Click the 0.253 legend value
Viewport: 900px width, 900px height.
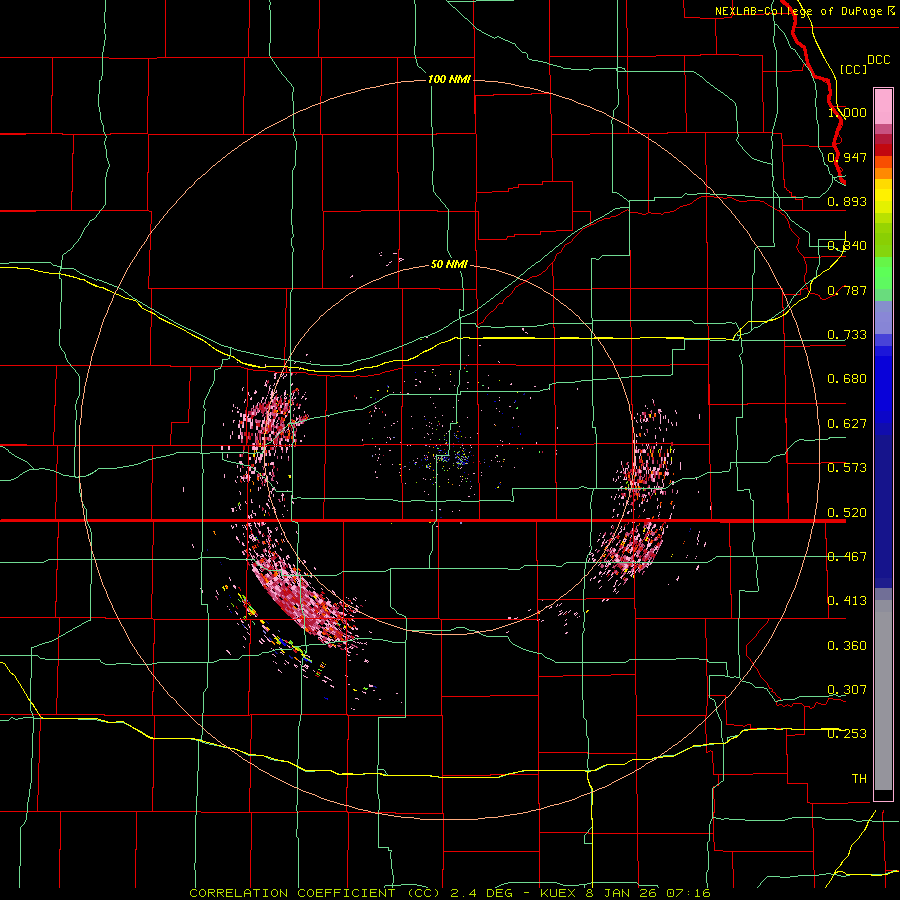click(x=847, y=734)
